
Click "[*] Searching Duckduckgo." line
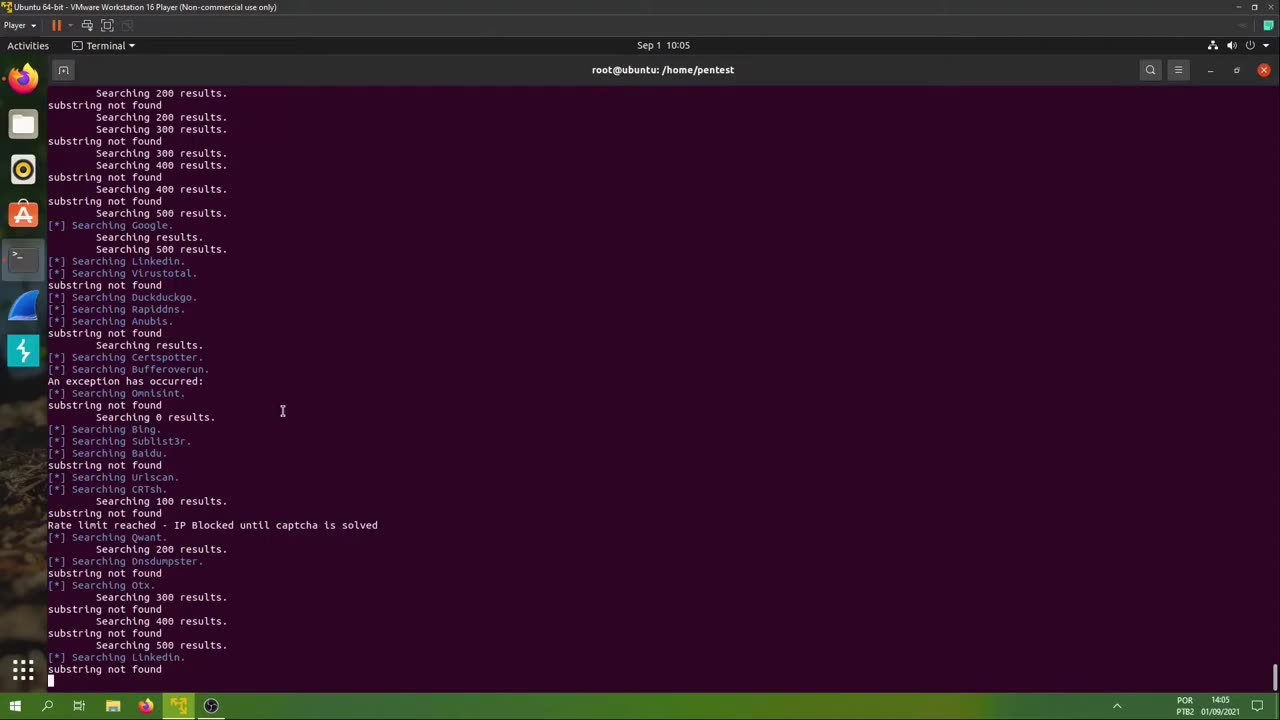pos(122,297)
